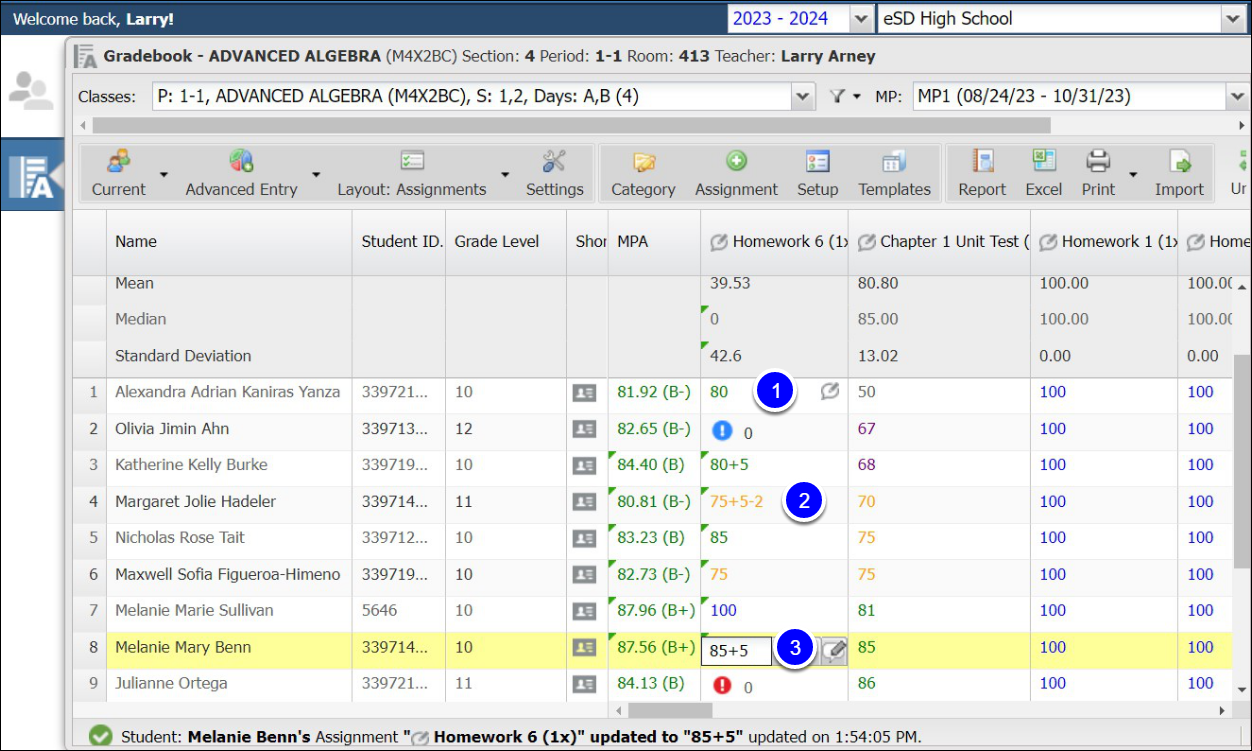1252x751 pixels.
Task: Open the Setup tool
Action: coord(817,173)
